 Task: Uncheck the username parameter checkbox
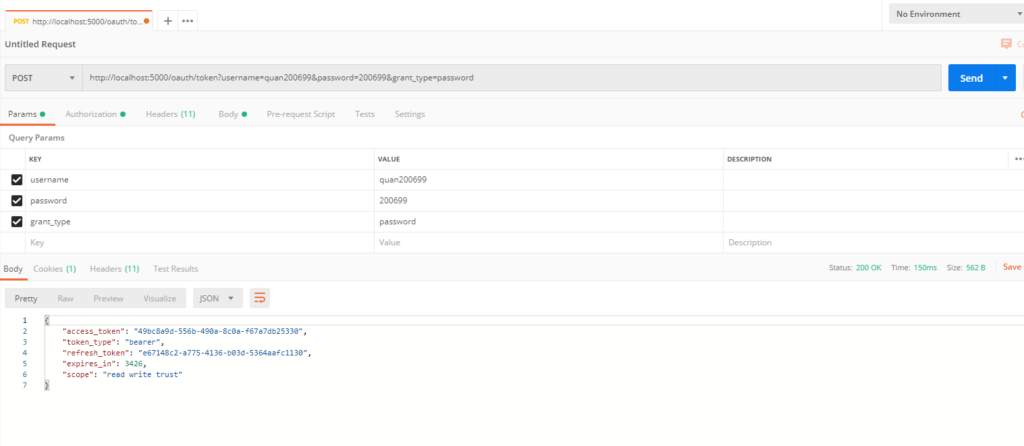(x=16, y=180)
